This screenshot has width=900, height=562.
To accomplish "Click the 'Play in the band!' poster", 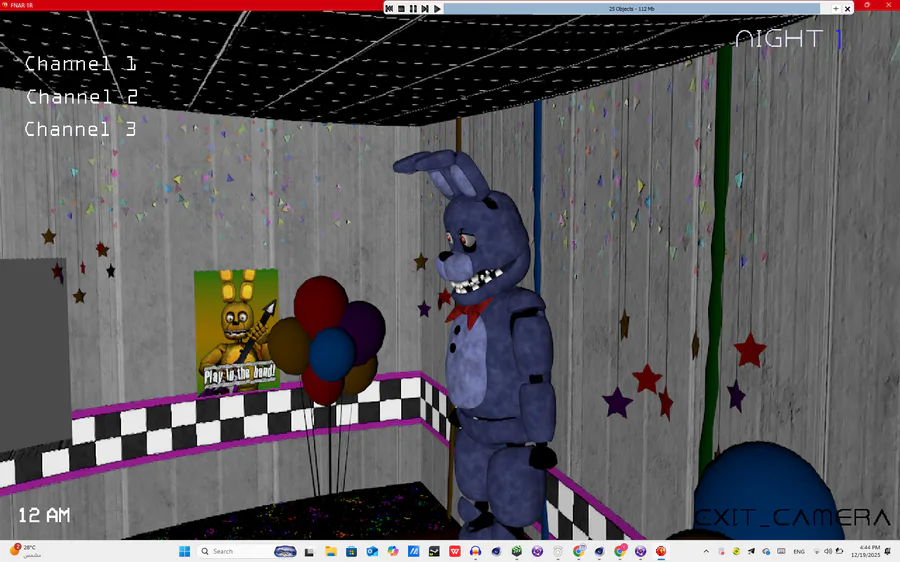I will point(236,332).
